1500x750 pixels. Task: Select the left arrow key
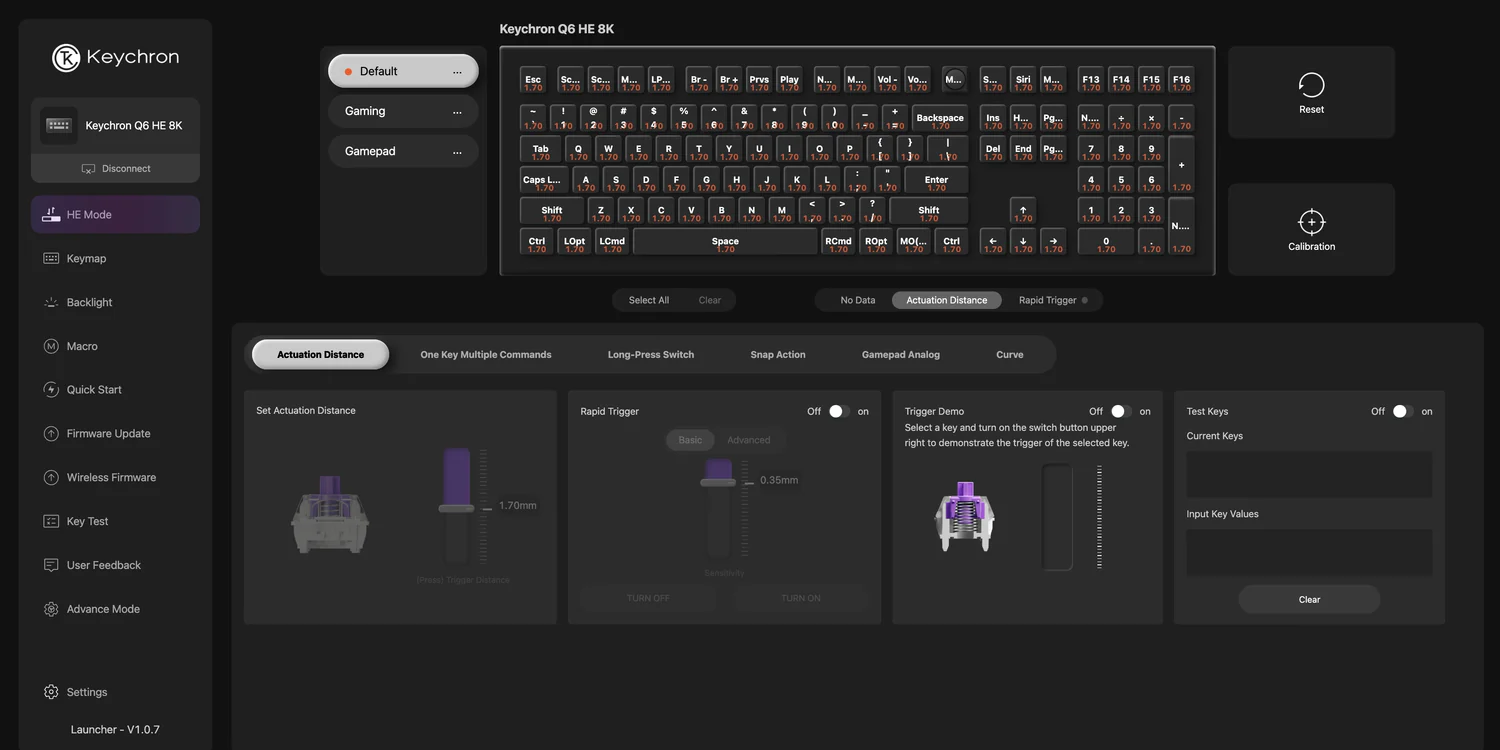coord(993,242)
